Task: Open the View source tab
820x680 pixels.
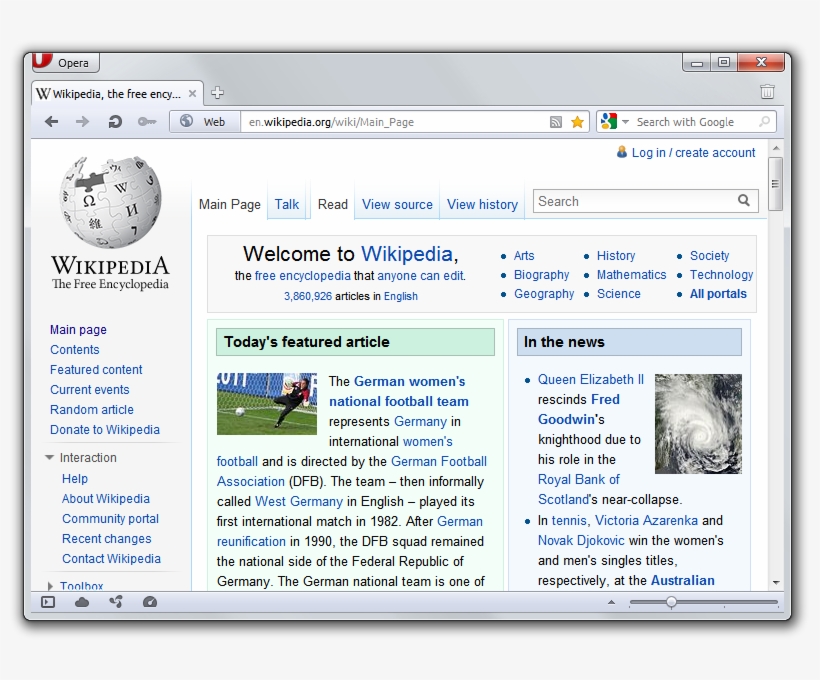Action: tap(397, 205)
